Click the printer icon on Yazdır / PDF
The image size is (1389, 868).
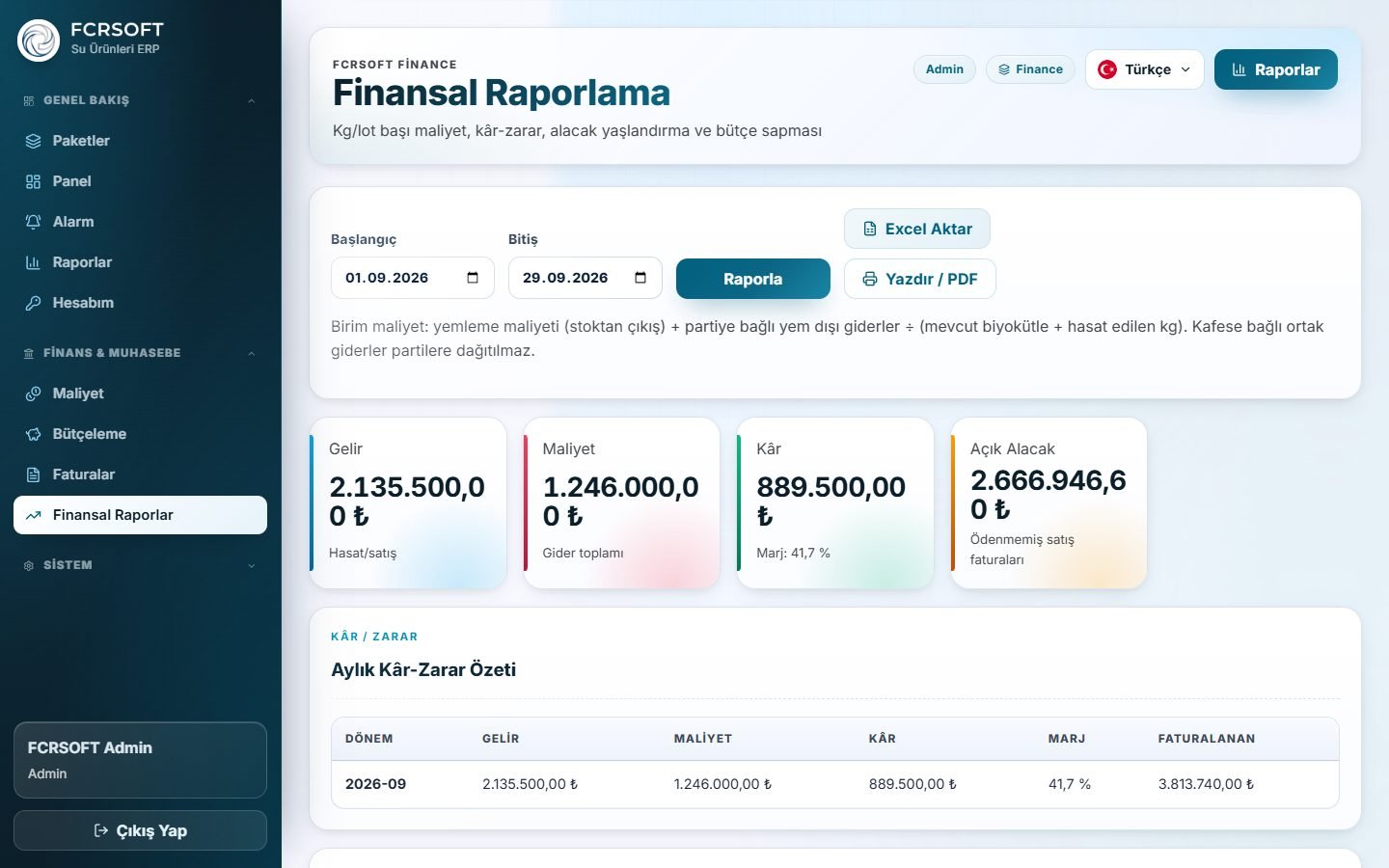[x=869, y=279]
